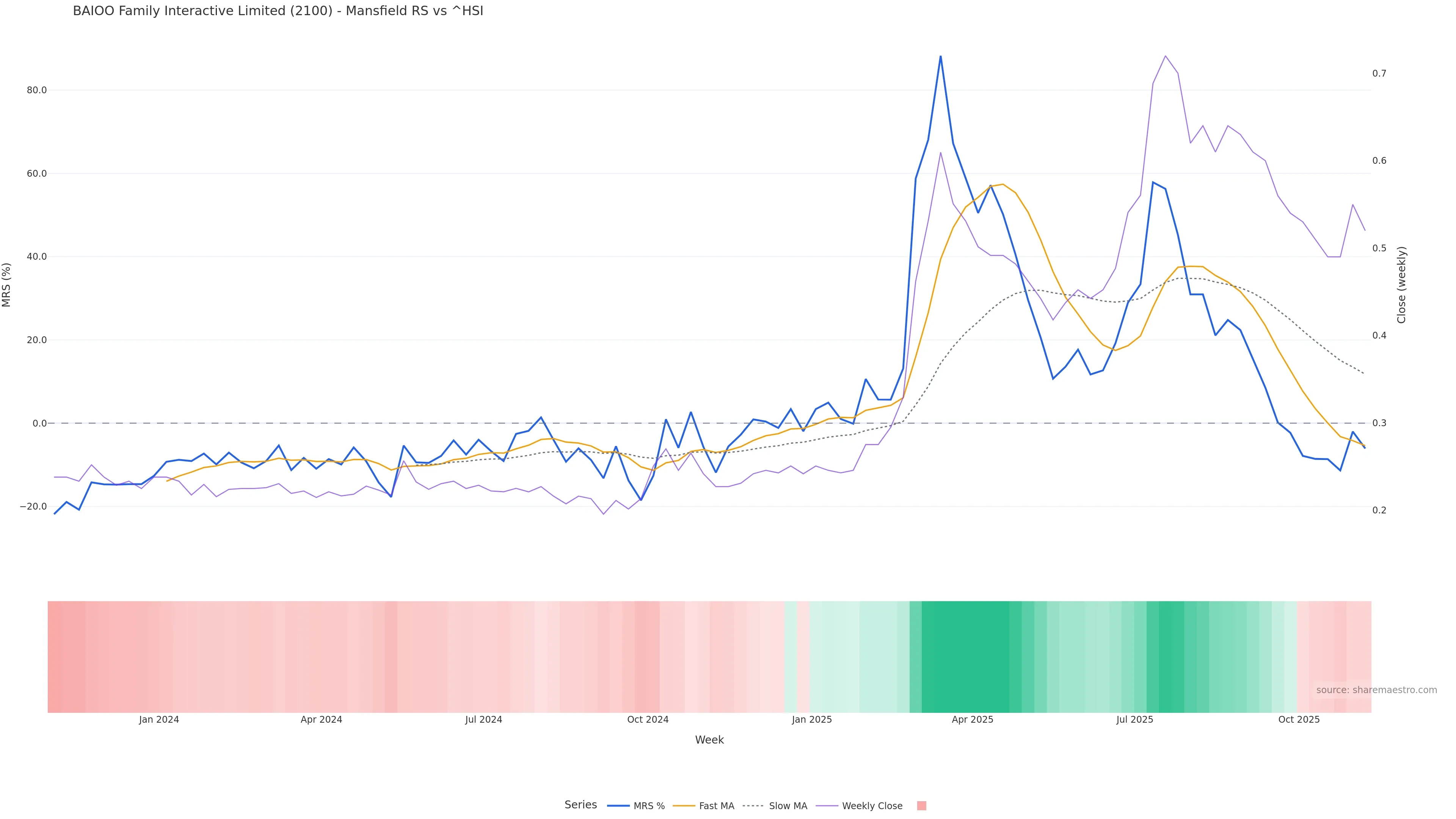1456x819 pixels.
Task: Click the 80.0 left y-axis tick label
Action: [37, 91]
